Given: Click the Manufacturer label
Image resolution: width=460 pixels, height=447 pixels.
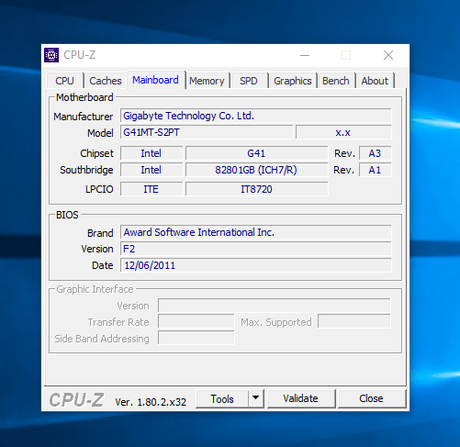Looking at the screenshot, I should (83, 116).
